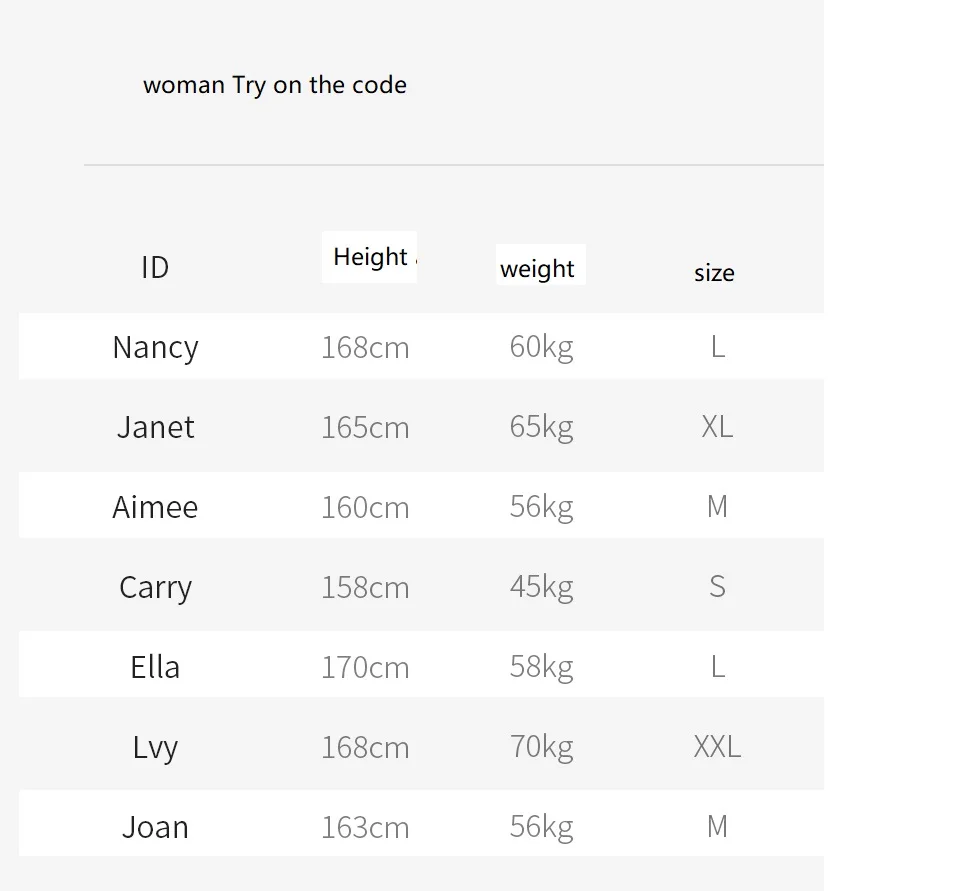Click the Height column header
Viewport: 967px width, 891px height.
(371, 257)
